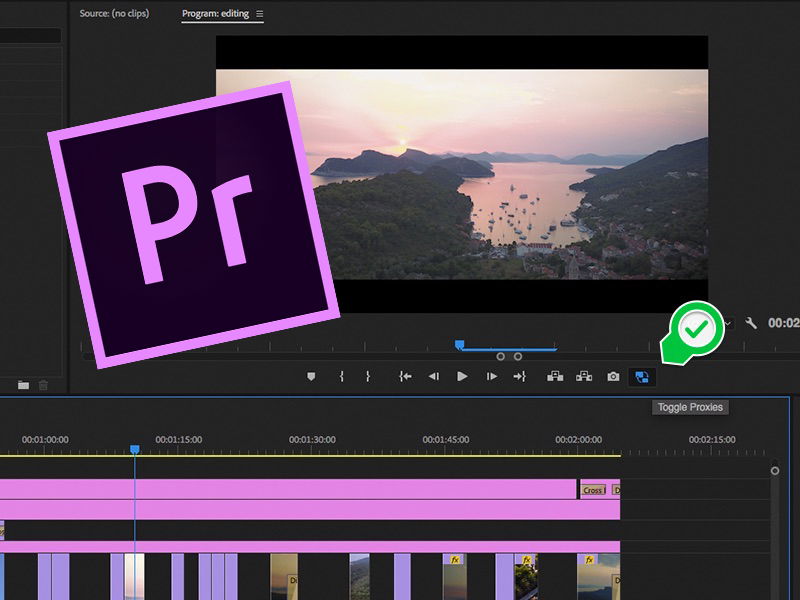Select the Program: editing tab
This screenshot has height=600, width=800.
pyautogui.click(x=215, y=14)
